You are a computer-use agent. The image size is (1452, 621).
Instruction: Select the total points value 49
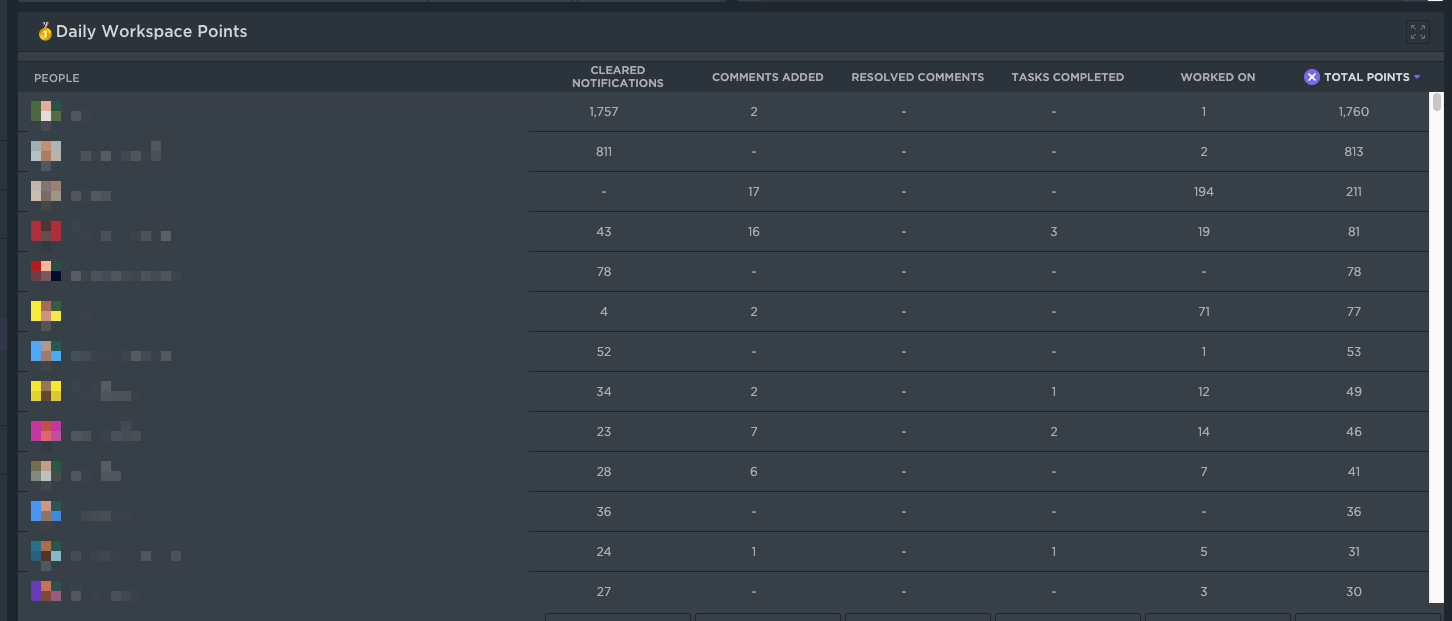click(1354, 392)
